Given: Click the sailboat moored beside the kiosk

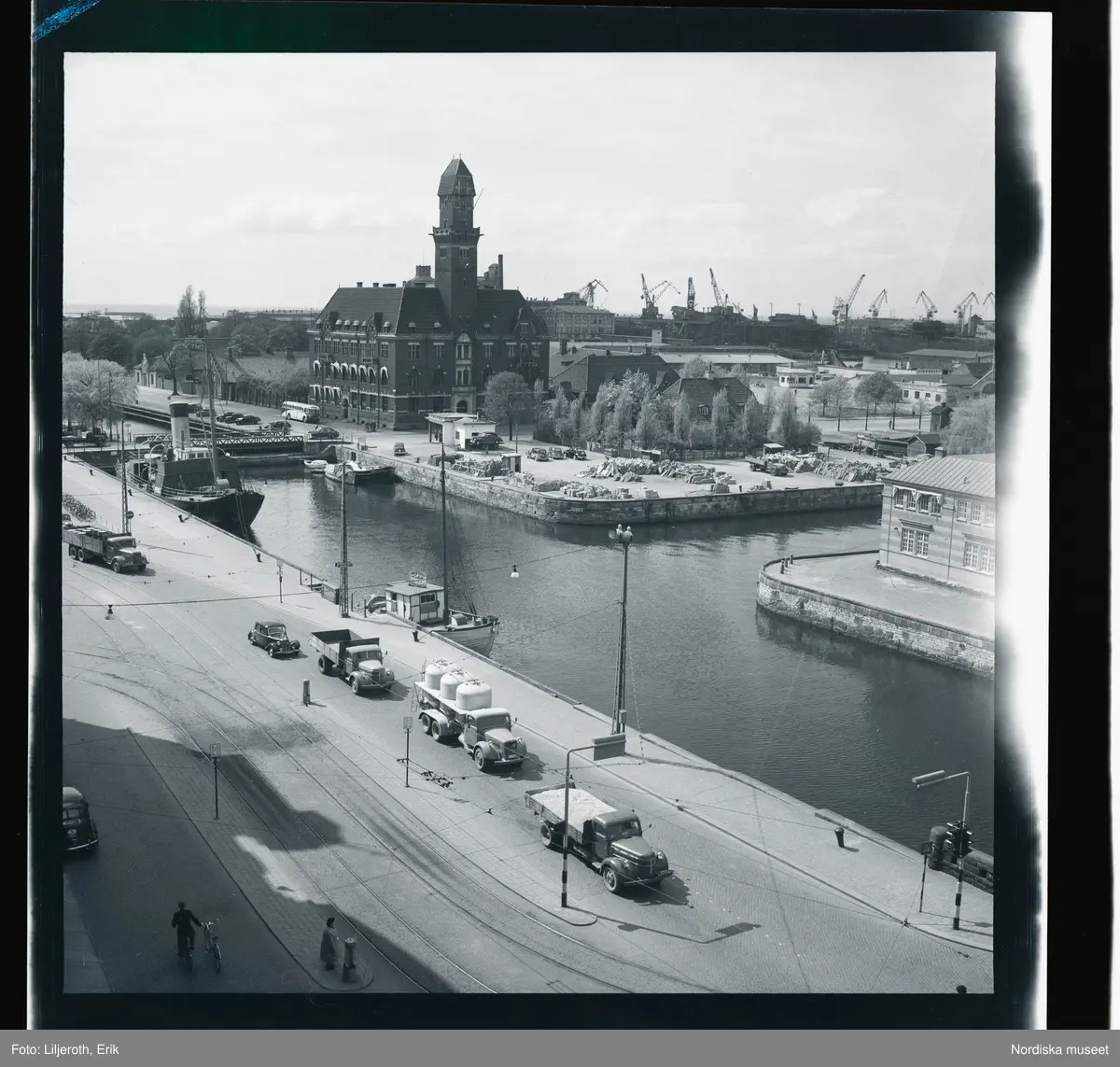Looking at the screenshot, I should (460, 625).
